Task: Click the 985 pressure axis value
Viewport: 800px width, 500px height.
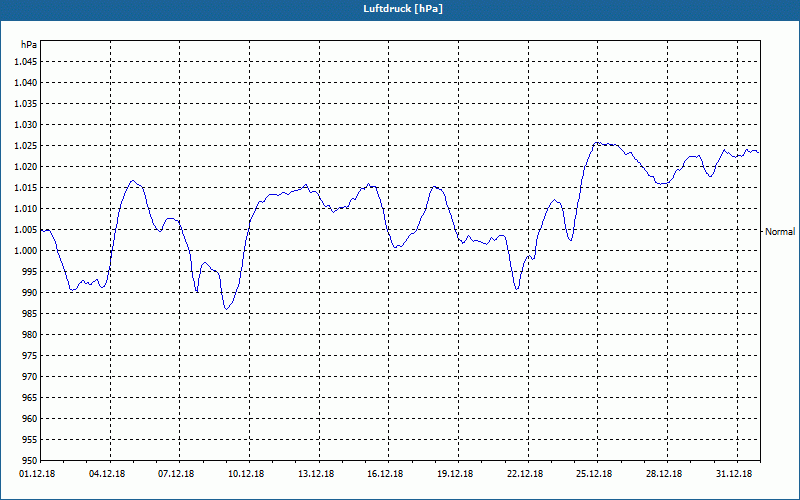Action: (x=30, y=314)
